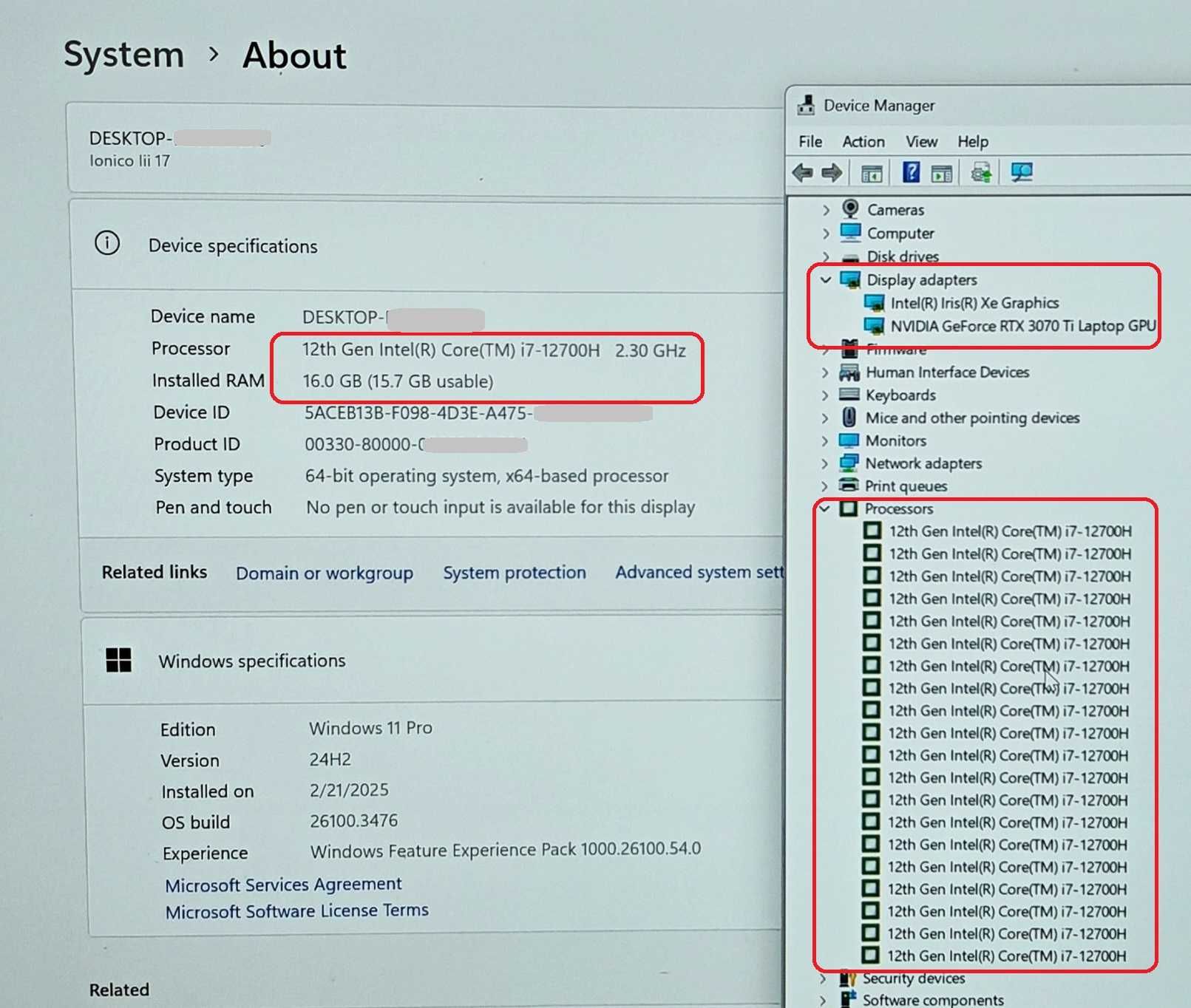
Task: Expand the Network adapters chevron
Action: (825, 464)
